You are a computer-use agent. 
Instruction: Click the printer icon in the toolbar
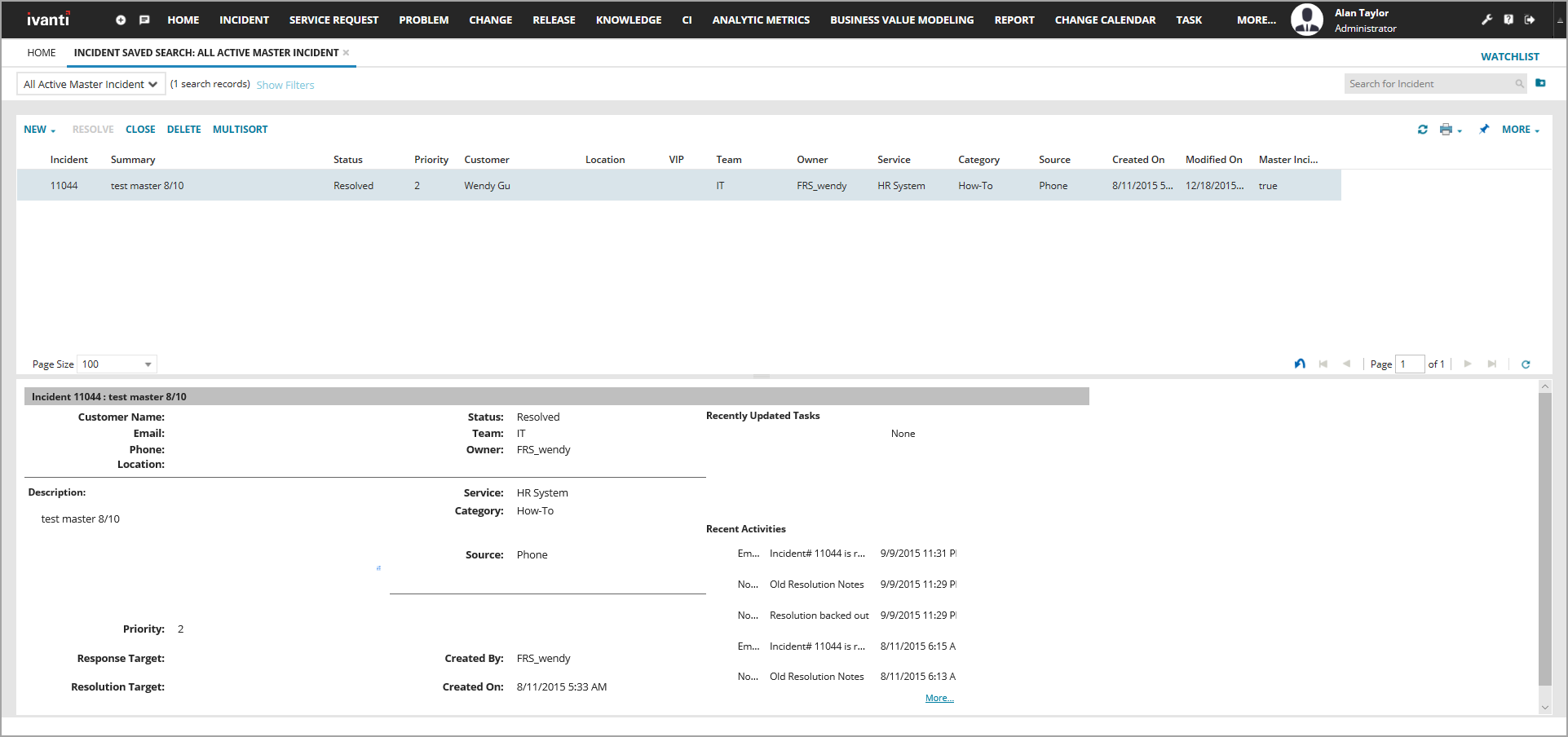(1447, 130)
